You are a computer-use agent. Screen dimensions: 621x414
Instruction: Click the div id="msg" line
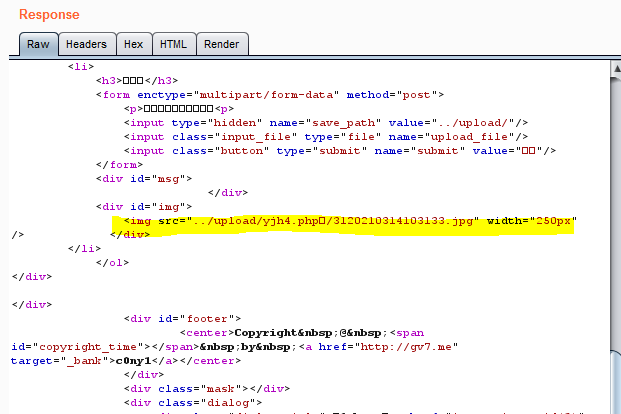[x=144, y=179]
